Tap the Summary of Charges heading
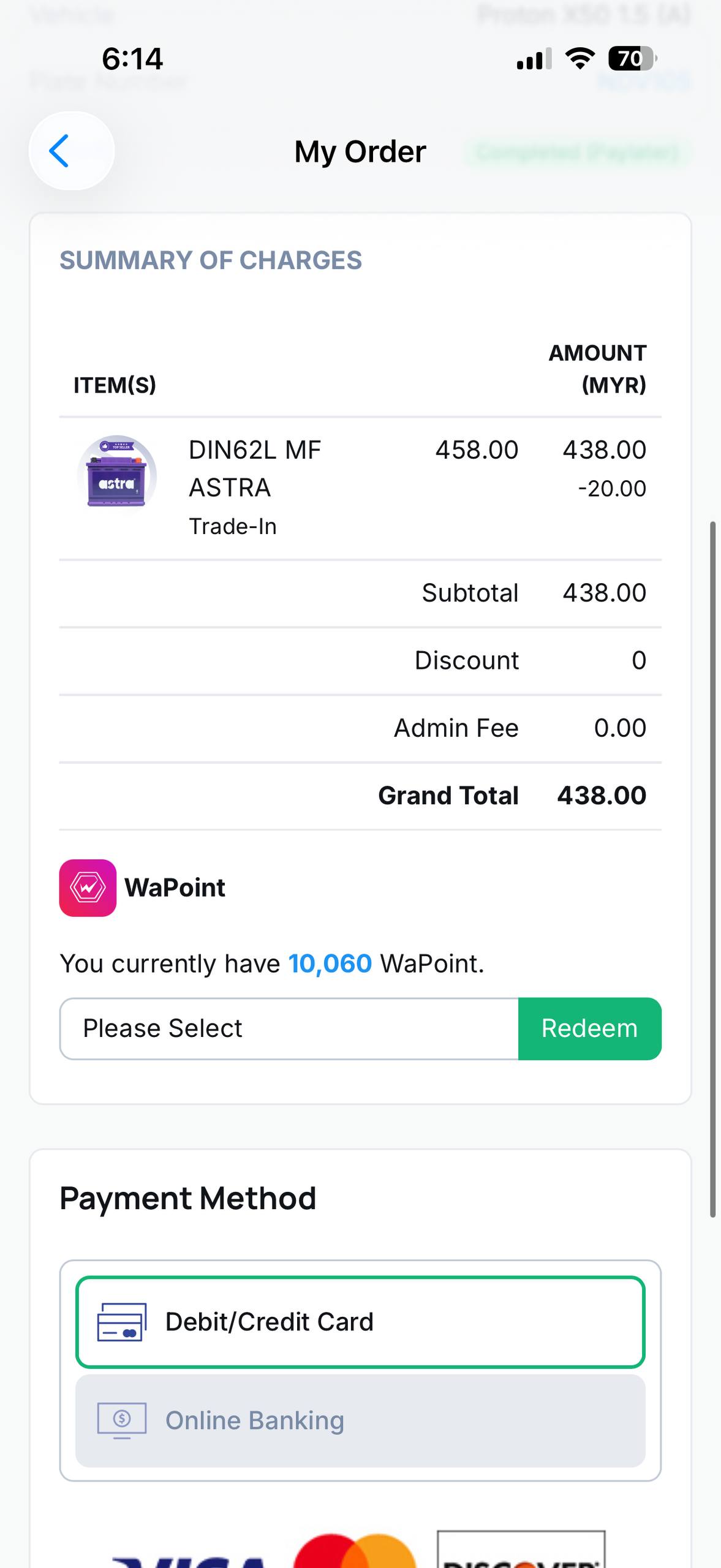 211,260
